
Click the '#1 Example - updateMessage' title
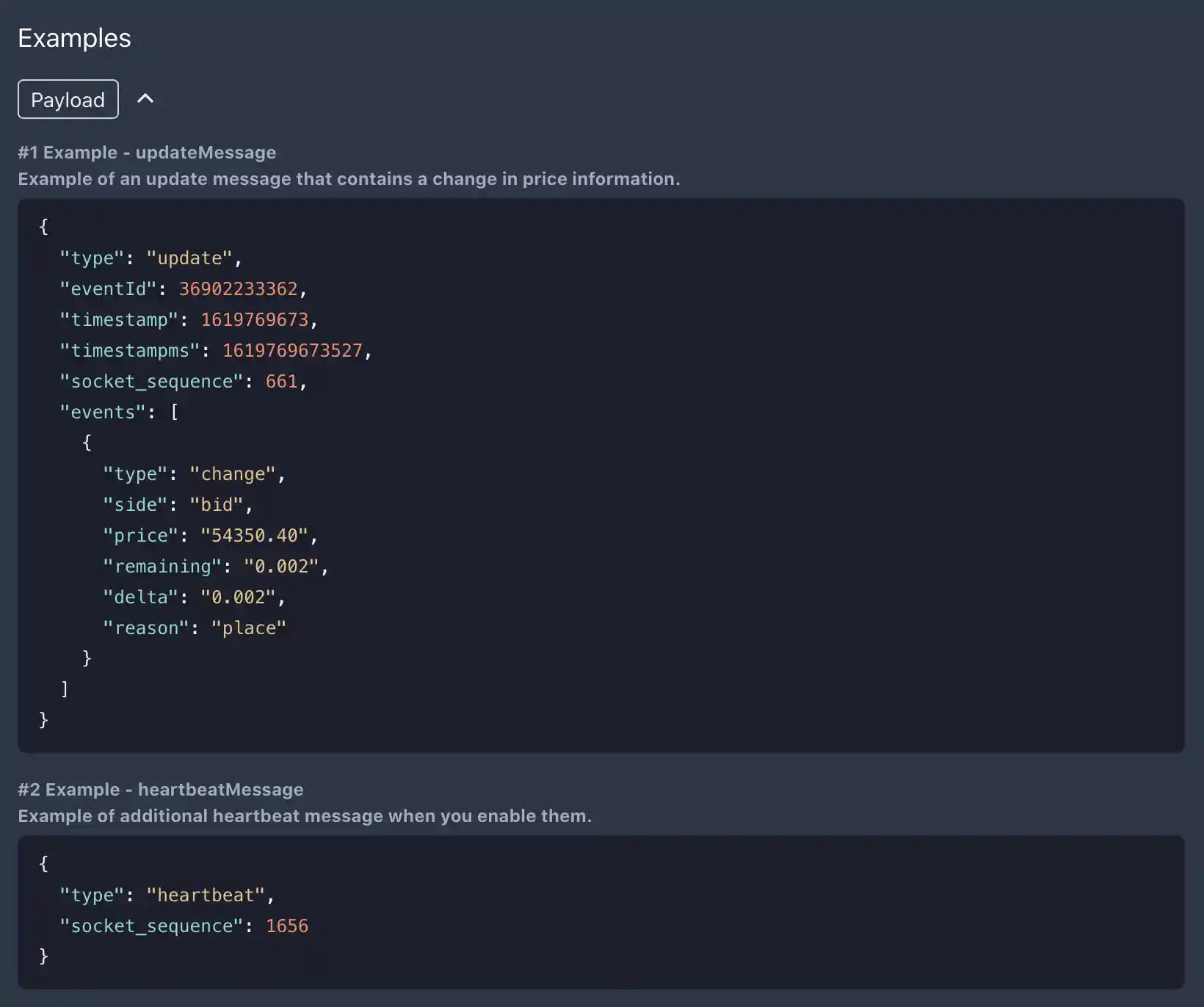(147, 153)
